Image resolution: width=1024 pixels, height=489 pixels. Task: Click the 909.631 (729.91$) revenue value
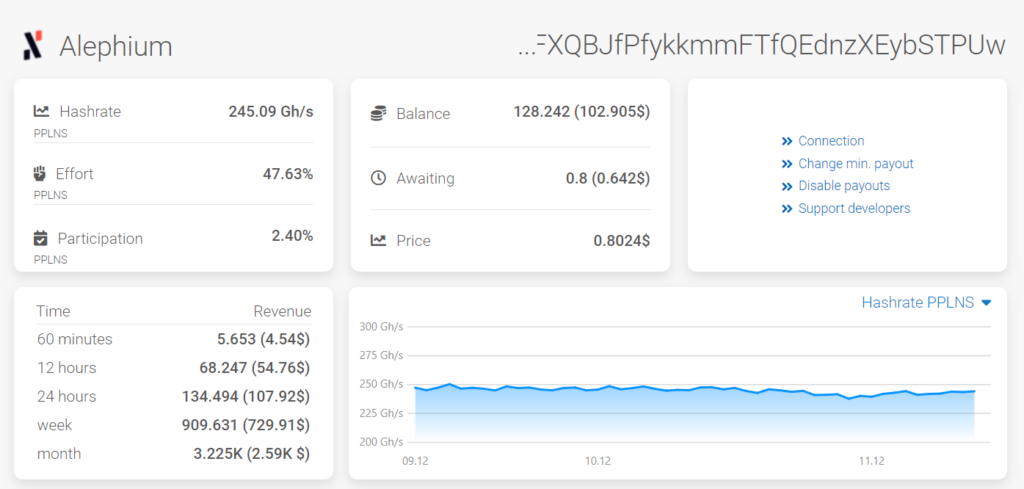(246, 426)
